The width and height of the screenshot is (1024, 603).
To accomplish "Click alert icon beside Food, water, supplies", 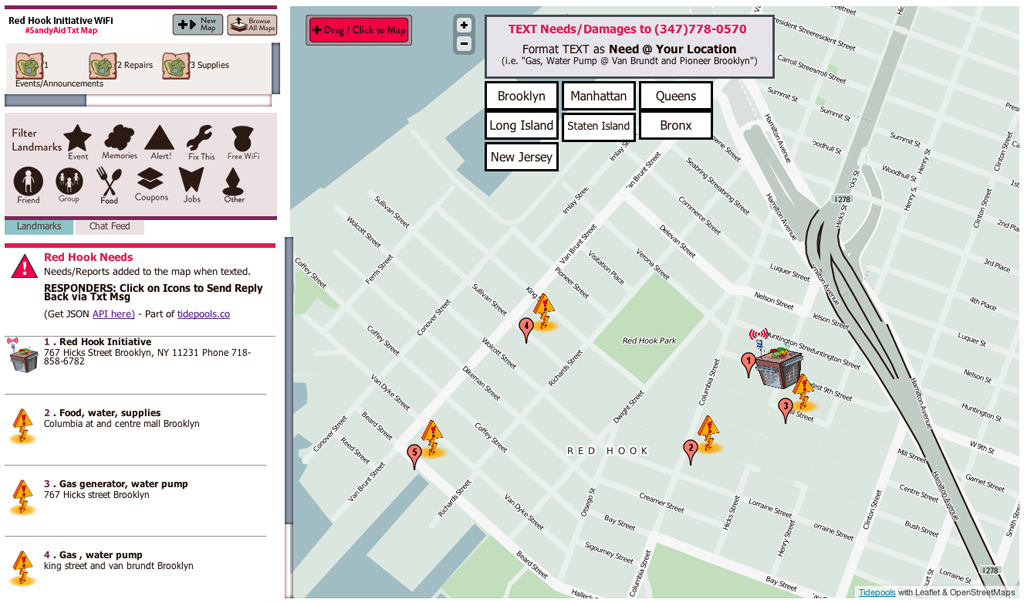I will pyautogui.click(x=23, y=427).
